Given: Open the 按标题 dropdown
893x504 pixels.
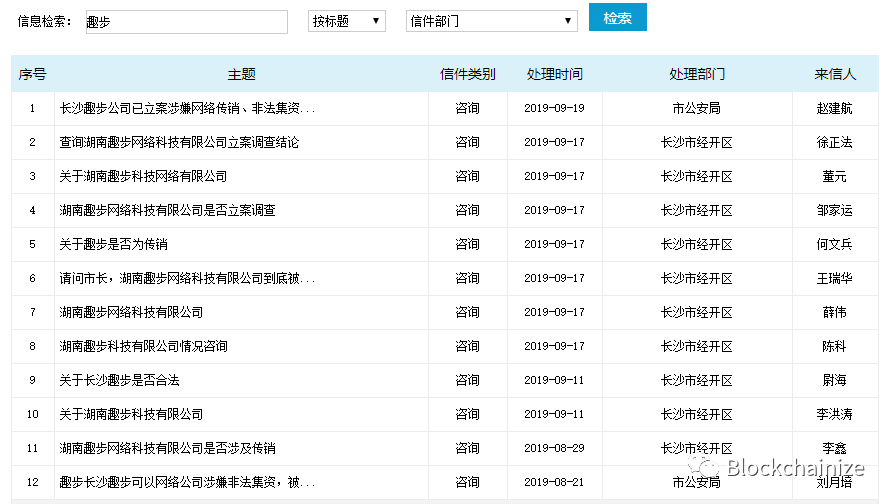Looking at the screenshot, I should [346, 21].
